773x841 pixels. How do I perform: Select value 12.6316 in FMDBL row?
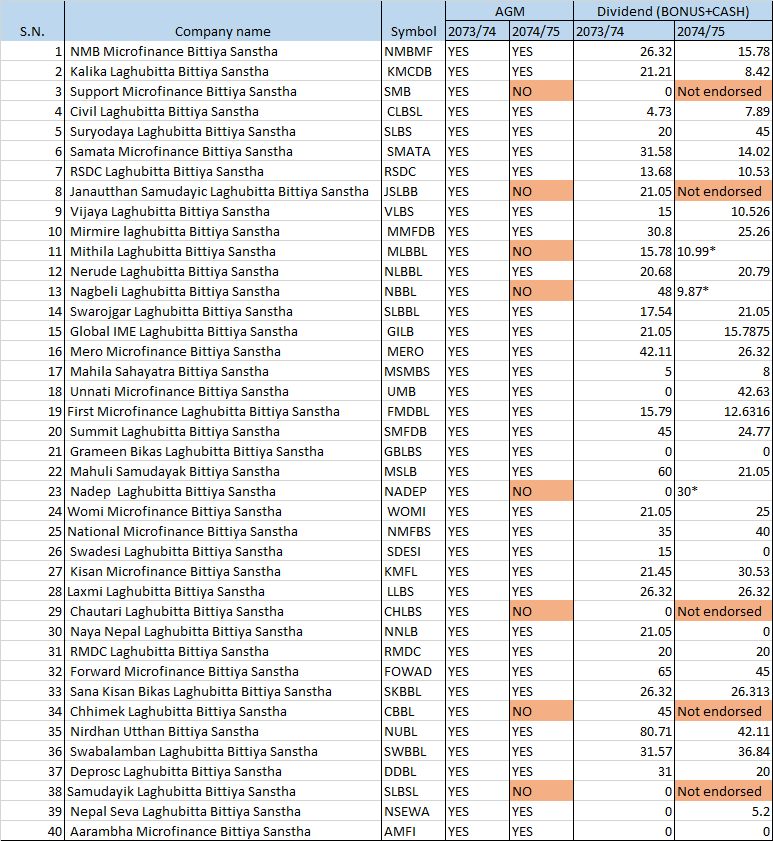723,412
